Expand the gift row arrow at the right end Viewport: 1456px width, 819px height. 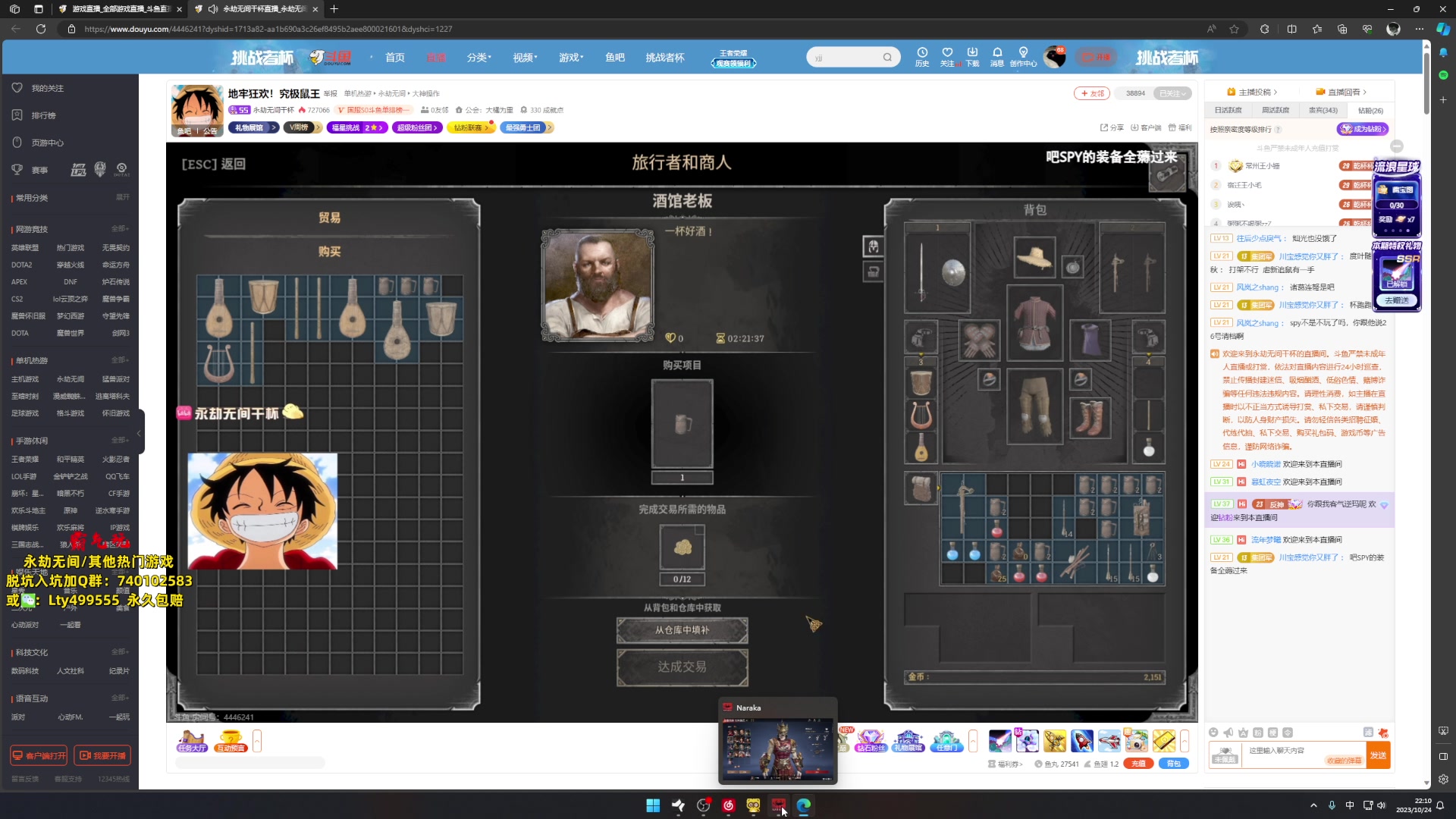tap(1185, 741)
